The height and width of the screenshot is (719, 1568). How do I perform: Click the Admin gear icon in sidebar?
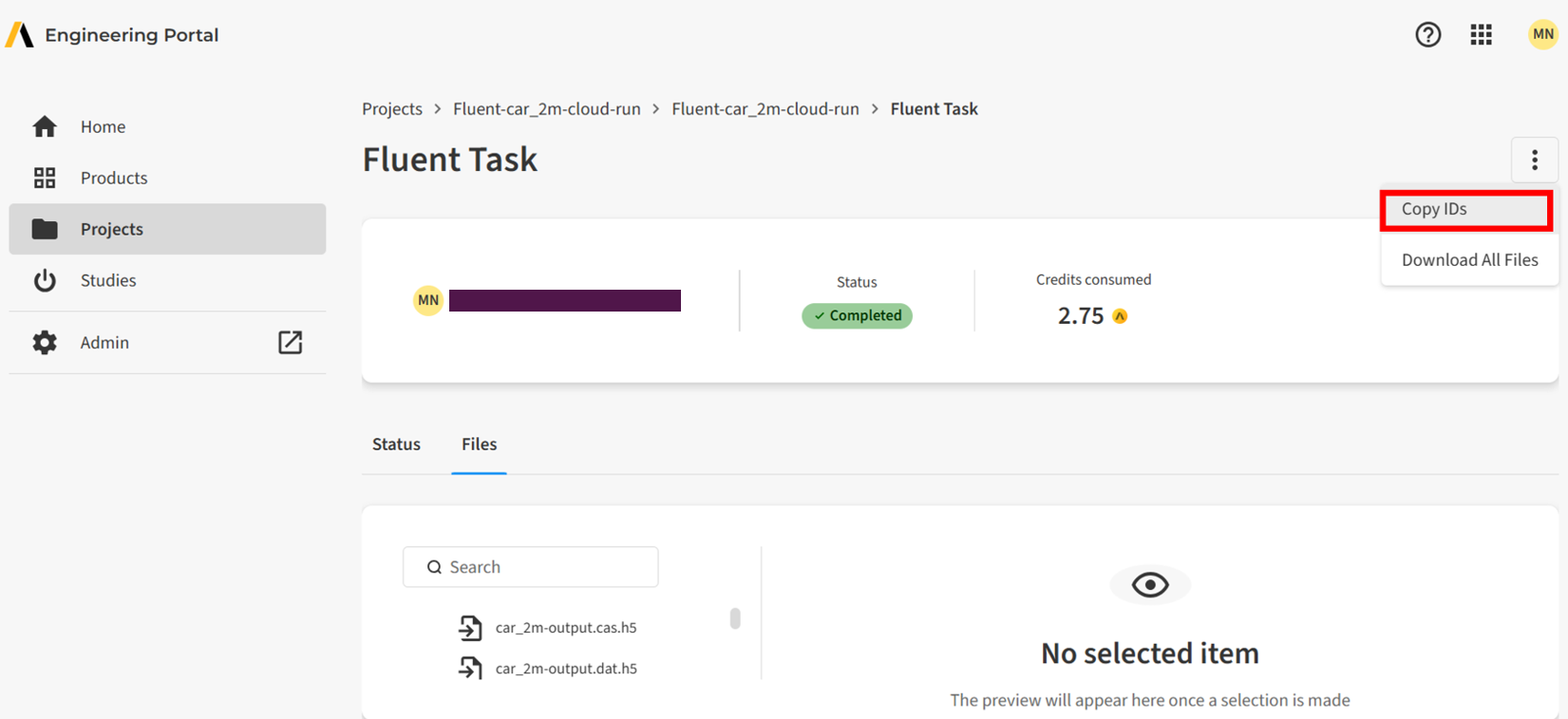click(x=45, y=342)
